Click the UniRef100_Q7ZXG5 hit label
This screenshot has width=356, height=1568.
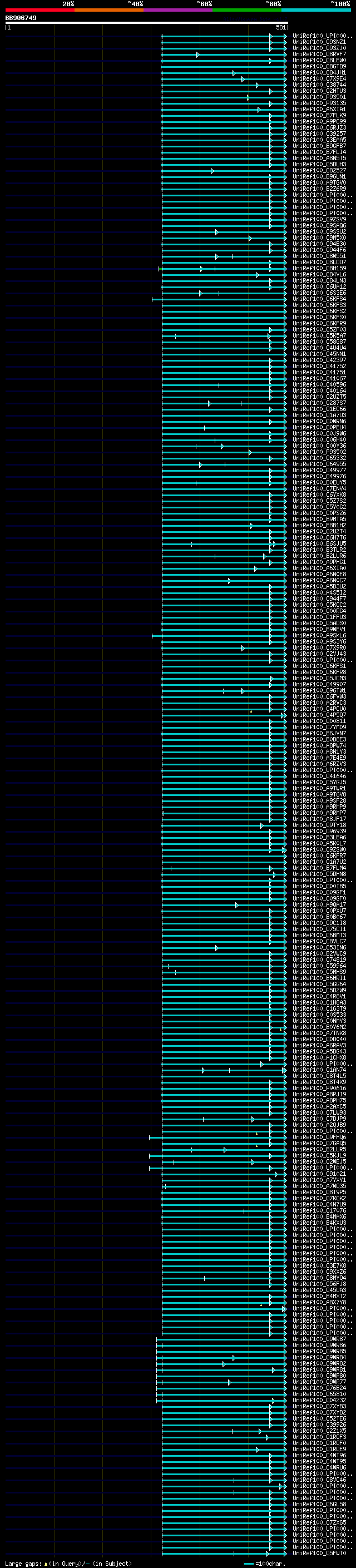[x=319, y=1523]
